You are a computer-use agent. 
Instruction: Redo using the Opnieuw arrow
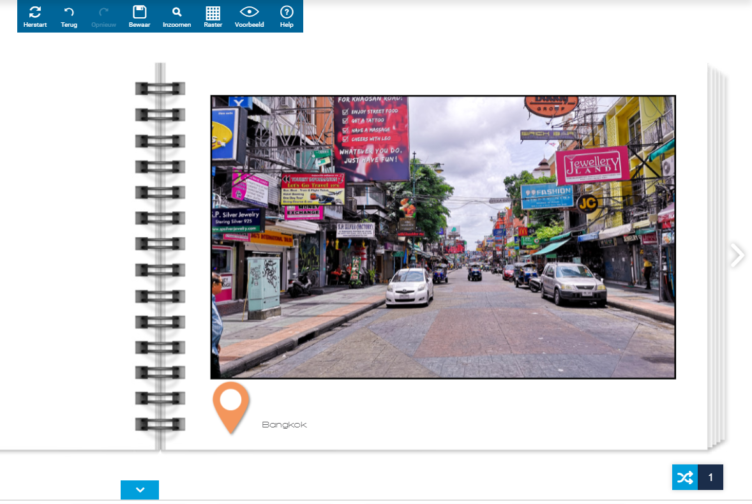click(103, 15)
